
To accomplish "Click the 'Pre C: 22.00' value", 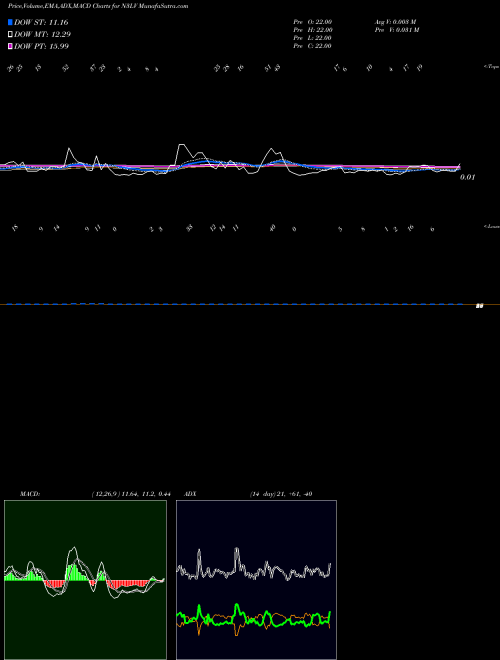I will coord(313,46).
